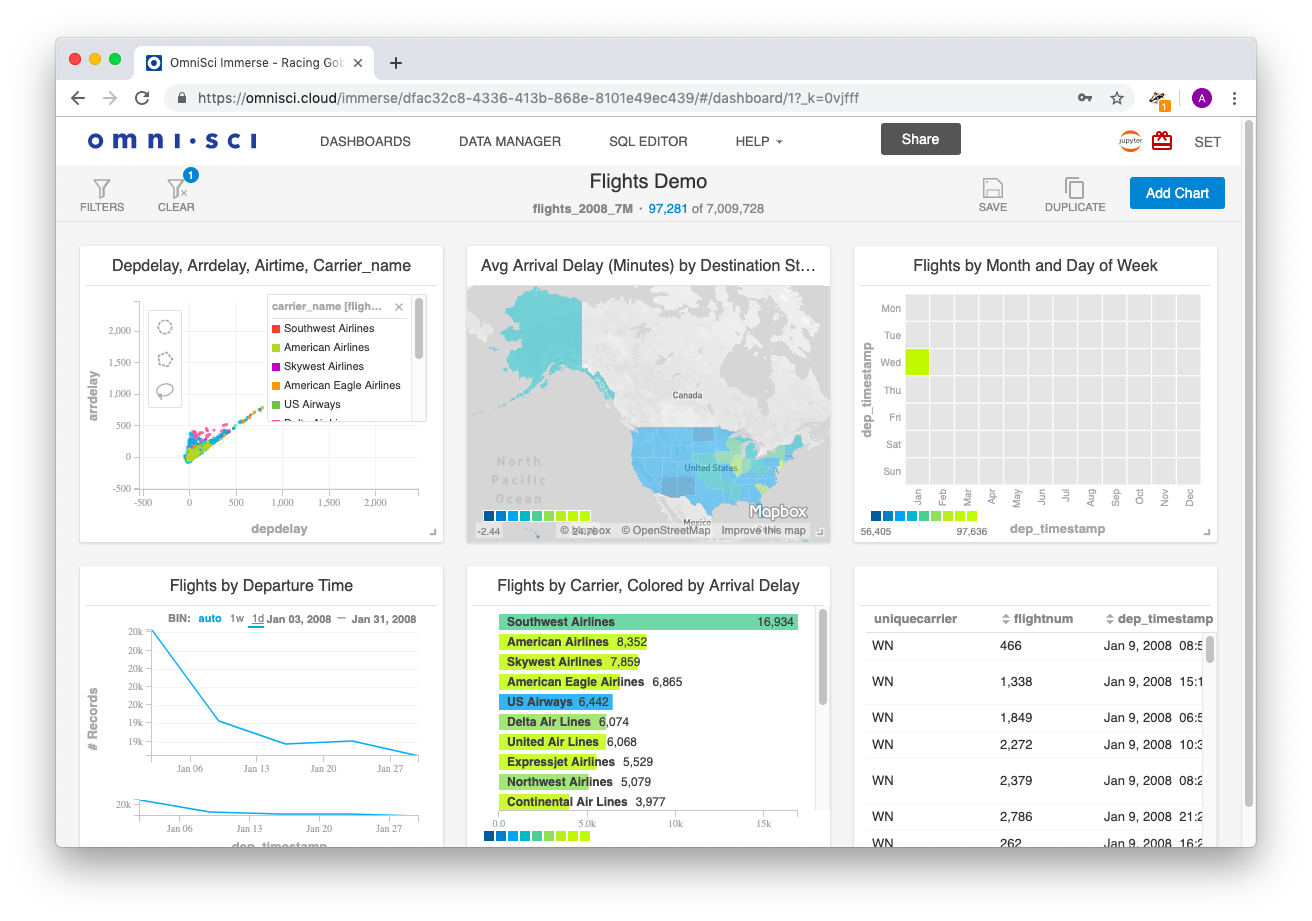
Task: Click the uniquecarrier column header
Action: click(x=915, y=619)
